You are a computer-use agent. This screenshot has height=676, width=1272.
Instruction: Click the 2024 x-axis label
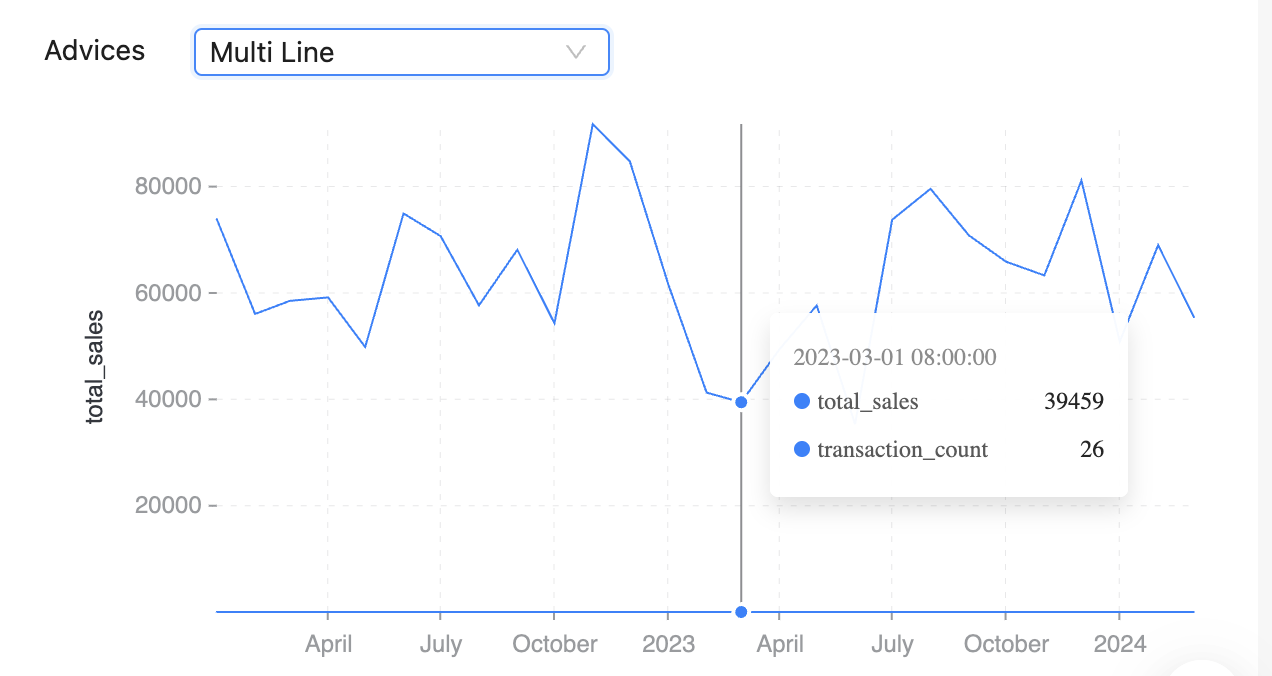pyautogui.click(x=1119, y=644)
